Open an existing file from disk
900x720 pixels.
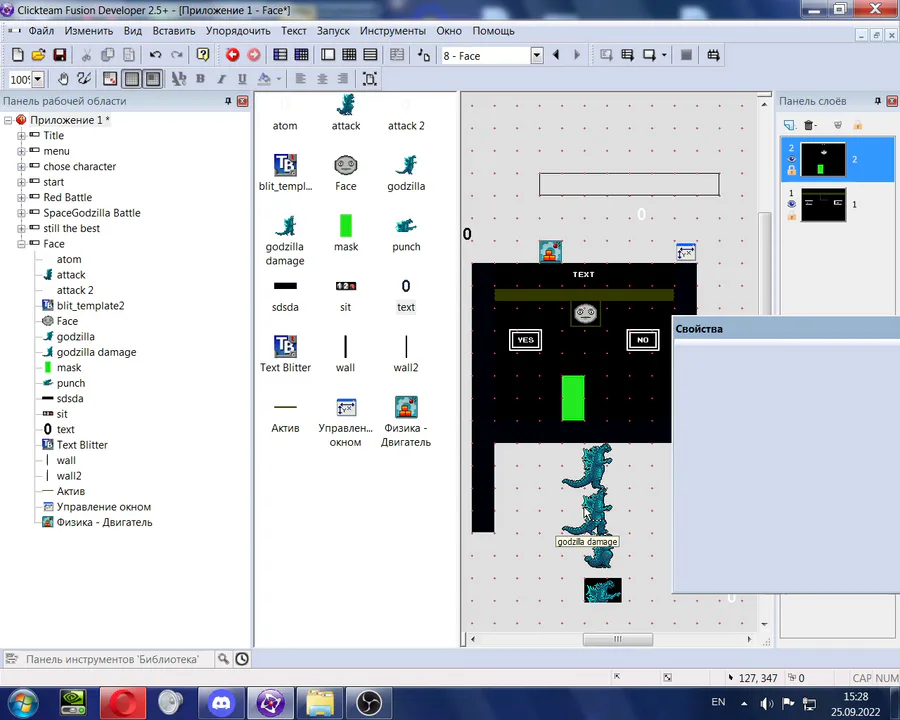tap(38, 55)
